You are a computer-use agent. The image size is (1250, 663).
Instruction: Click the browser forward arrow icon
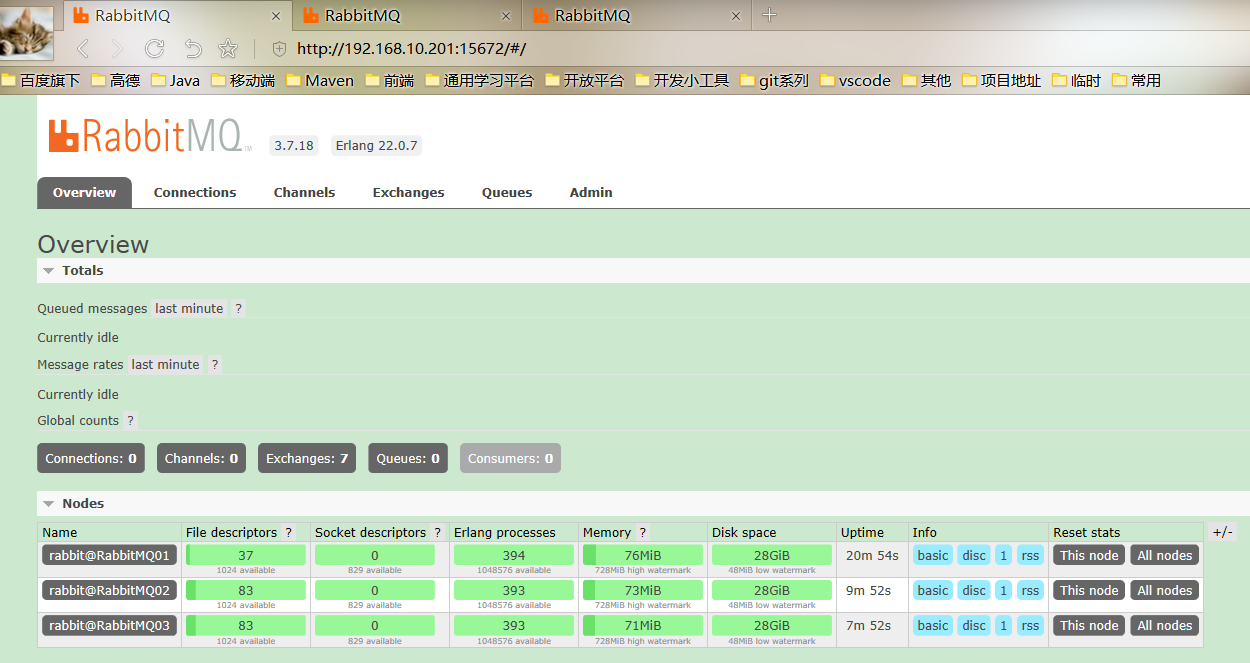coord(117,48)
